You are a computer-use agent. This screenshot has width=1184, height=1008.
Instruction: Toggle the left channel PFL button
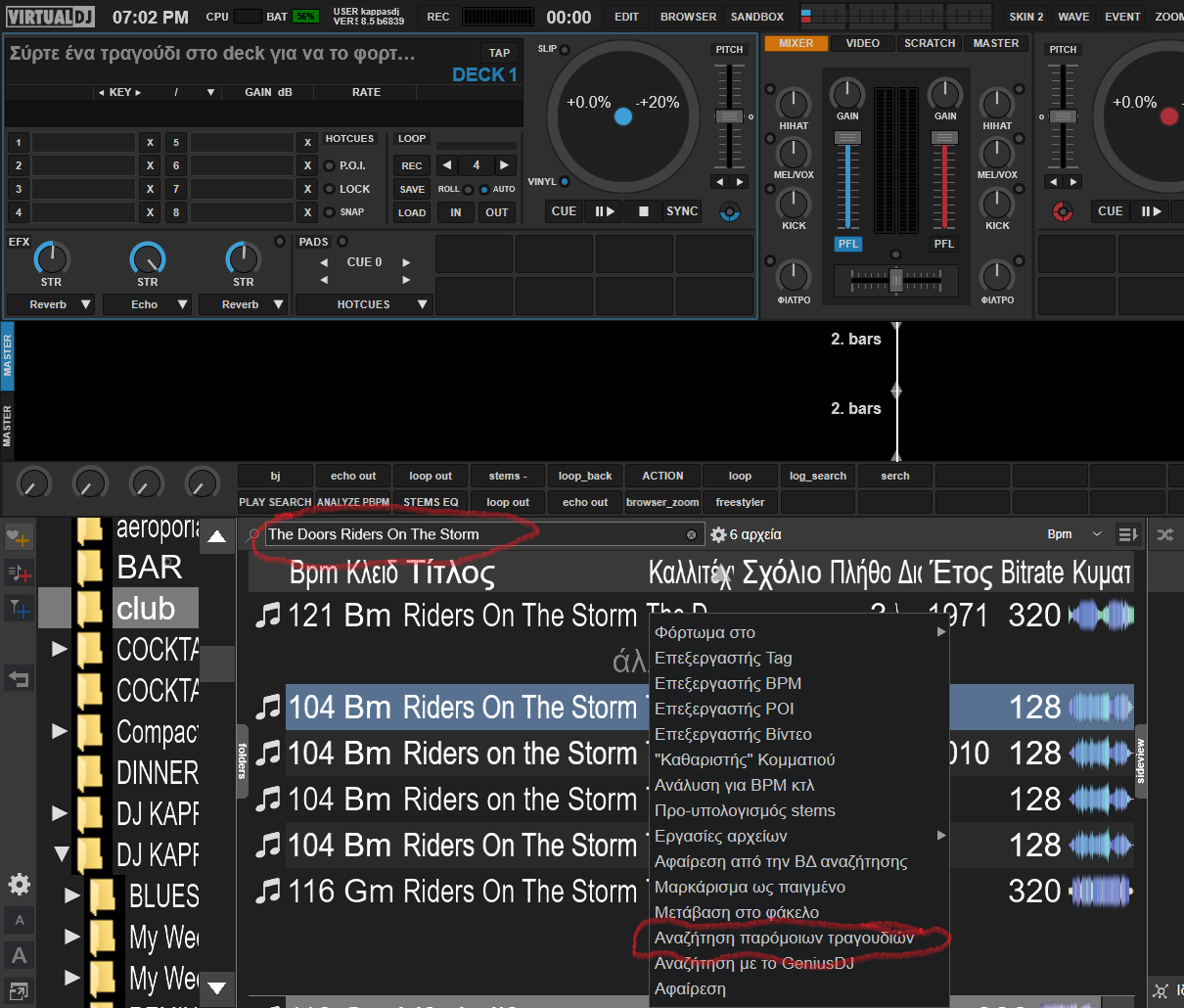click(x=847, y=244)
